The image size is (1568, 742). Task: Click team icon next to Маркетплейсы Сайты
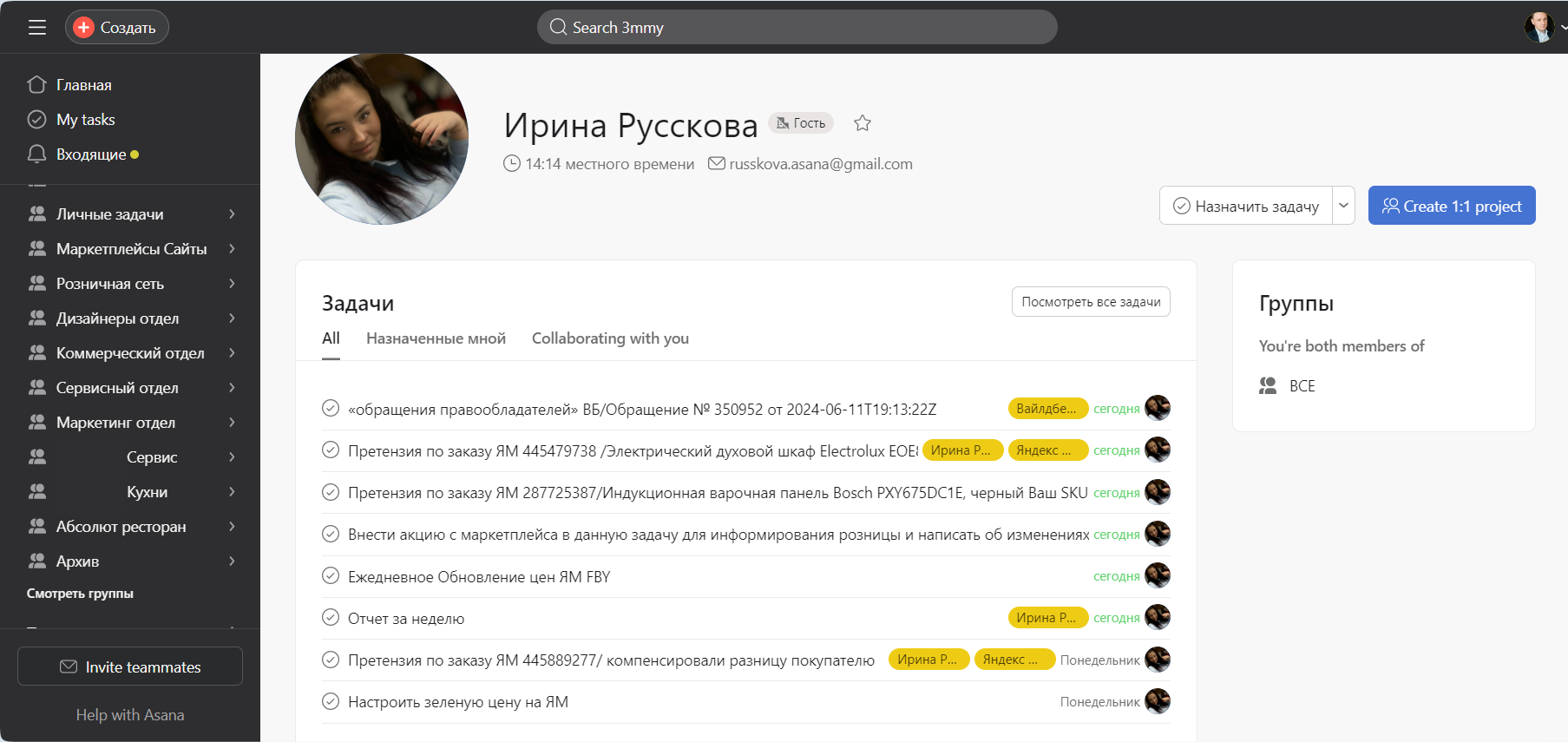(x=37, y=249)
